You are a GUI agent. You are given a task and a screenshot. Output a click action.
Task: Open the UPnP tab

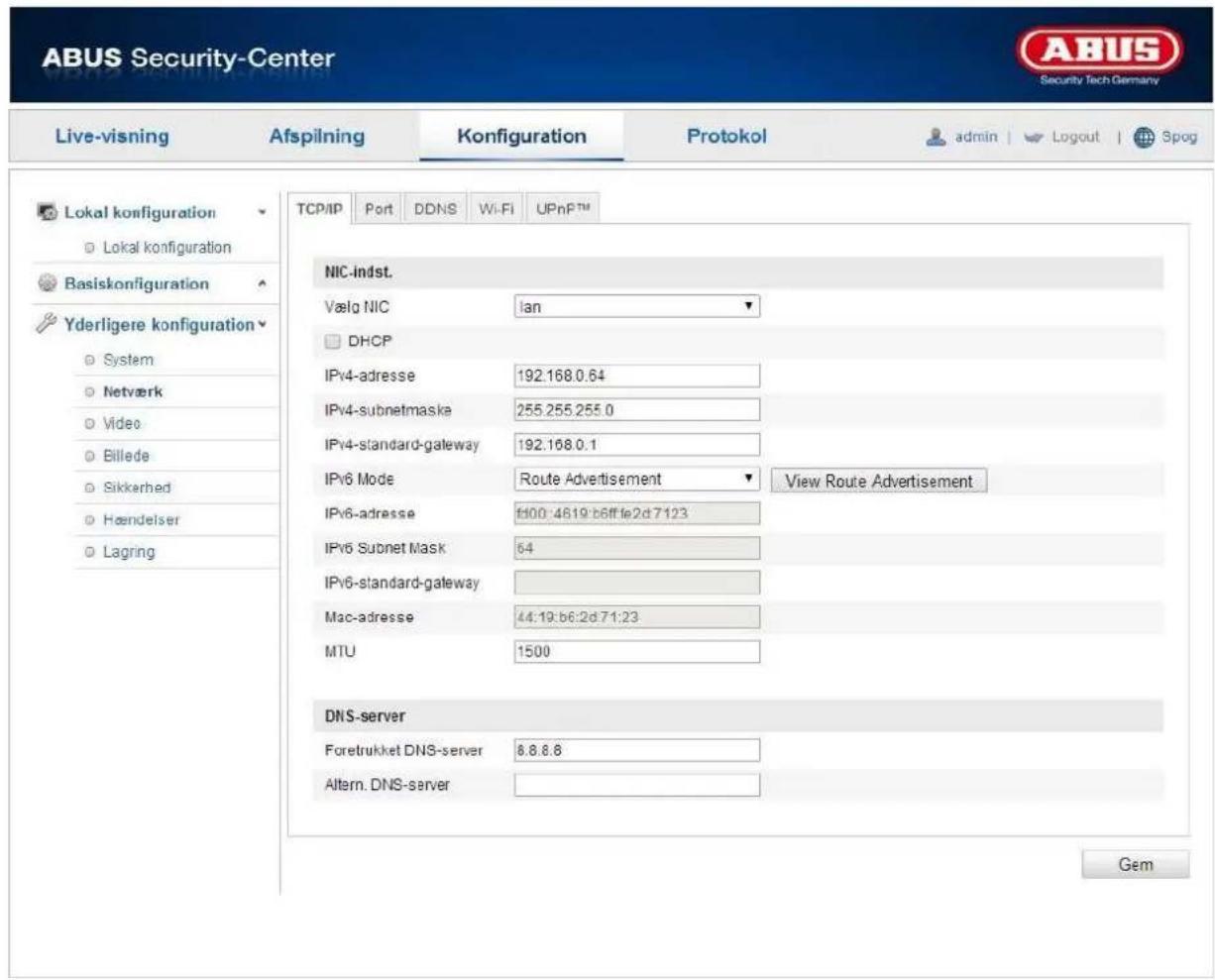pyautogui.click(x=563, y=209)
